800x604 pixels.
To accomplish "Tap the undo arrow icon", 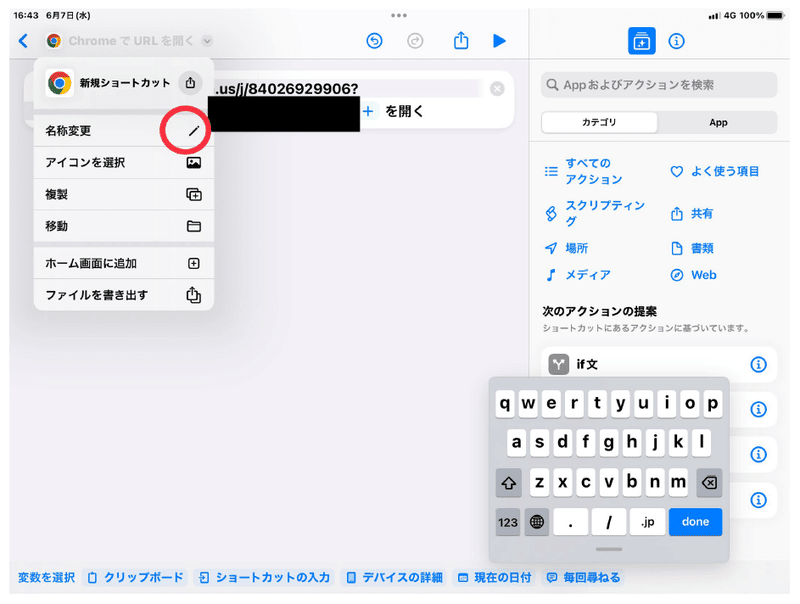I will click(x=374, y=41).
